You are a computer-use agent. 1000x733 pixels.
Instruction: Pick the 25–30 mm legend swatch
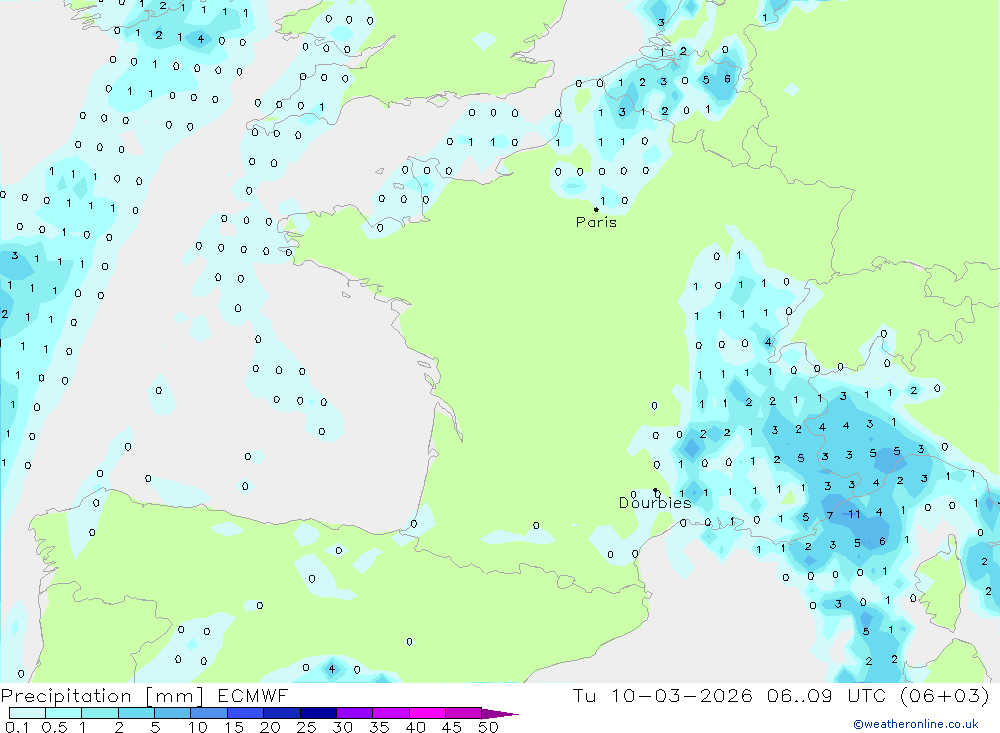tap(318, 713)
